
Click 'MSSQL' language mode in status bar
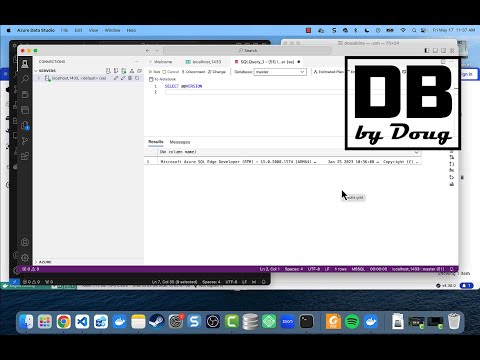(358, 269)
